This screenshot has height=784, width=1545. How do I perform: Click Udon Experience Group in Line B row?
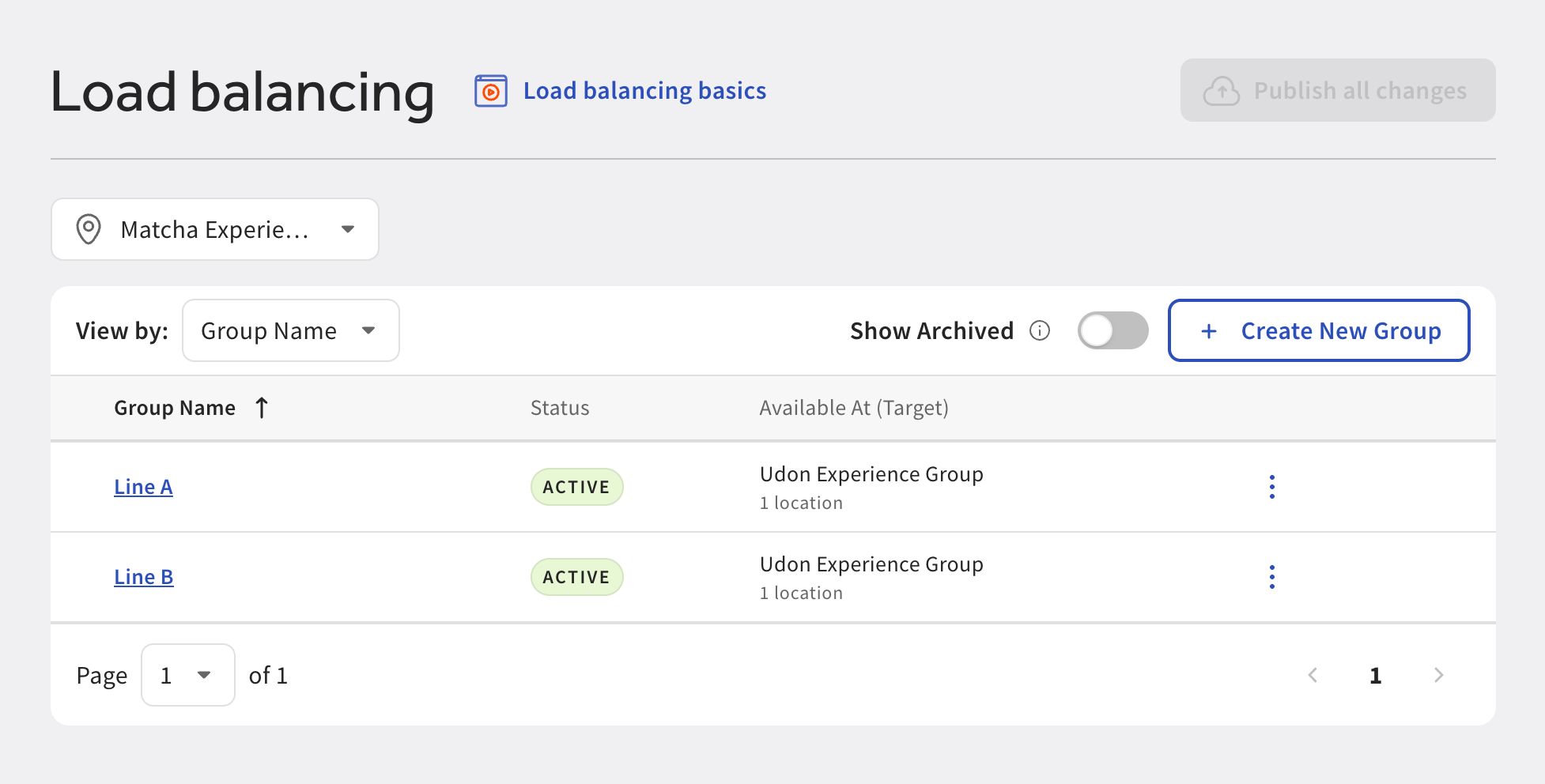coord(871,564)
